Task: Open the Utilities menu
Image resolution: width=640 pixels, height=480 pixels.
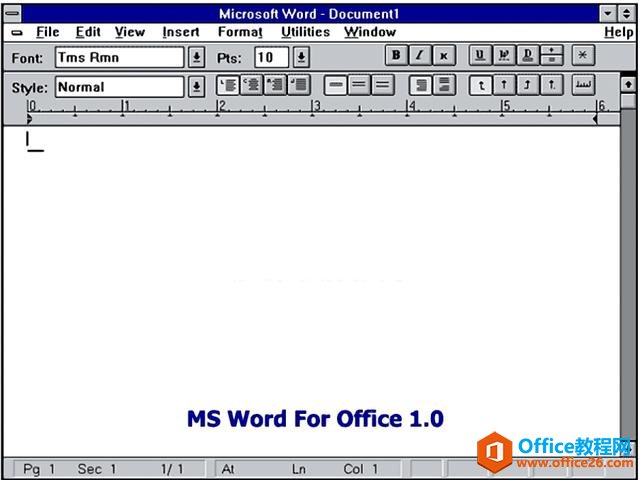Action: pyautogui.click(x=306, y=32)
